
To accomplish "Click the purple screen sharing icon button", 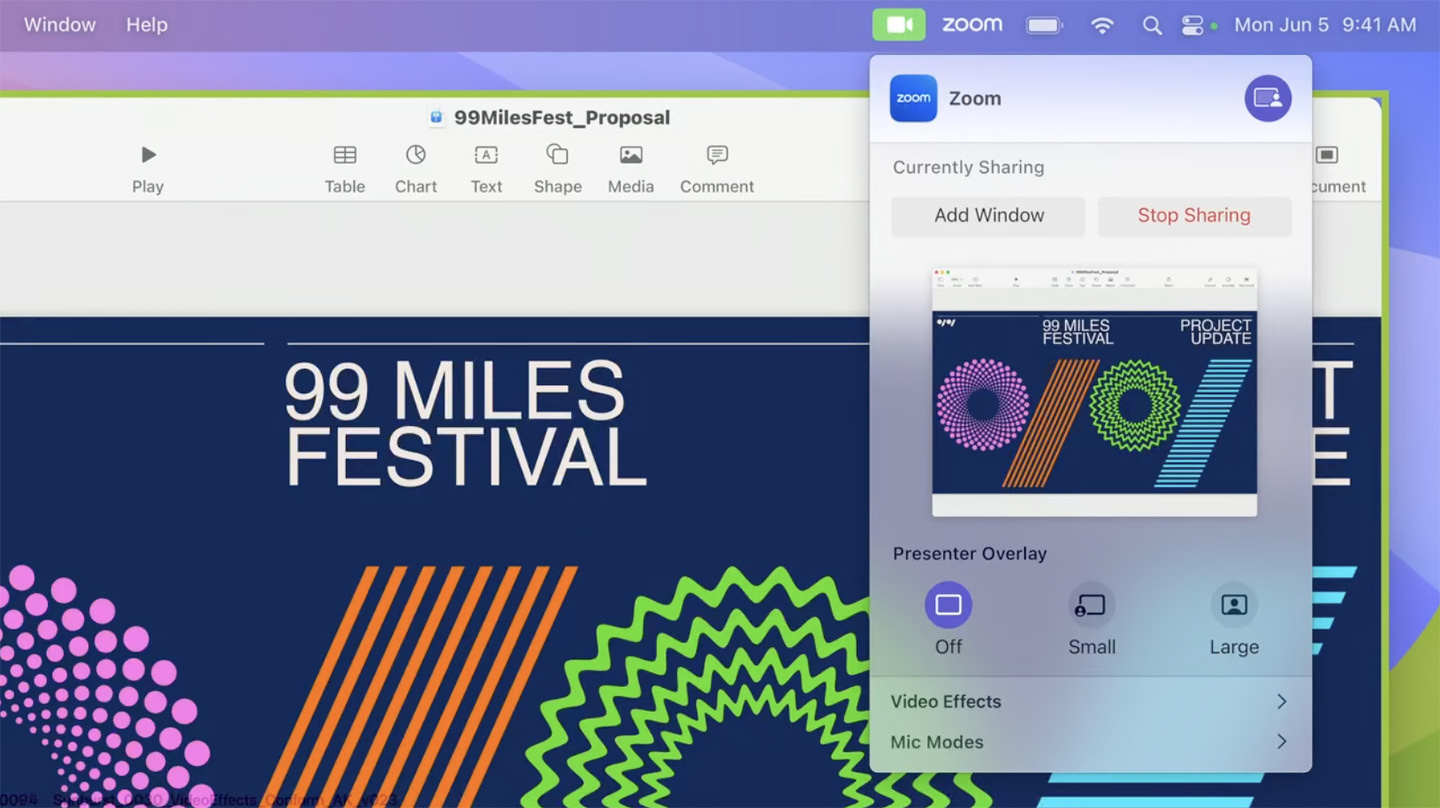I will 1267,98.
